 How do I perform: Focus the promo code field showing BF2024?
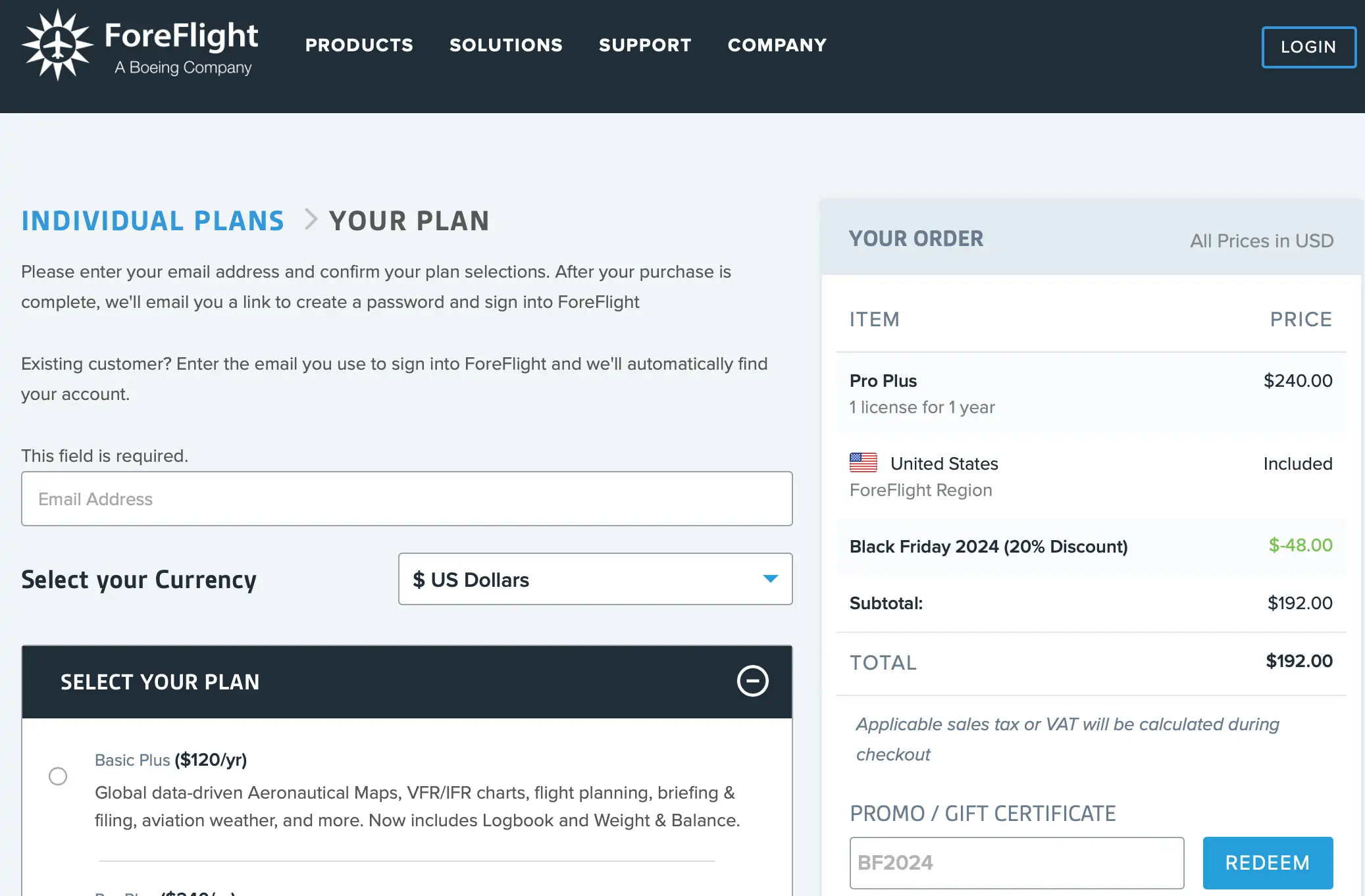point(1016,862)
